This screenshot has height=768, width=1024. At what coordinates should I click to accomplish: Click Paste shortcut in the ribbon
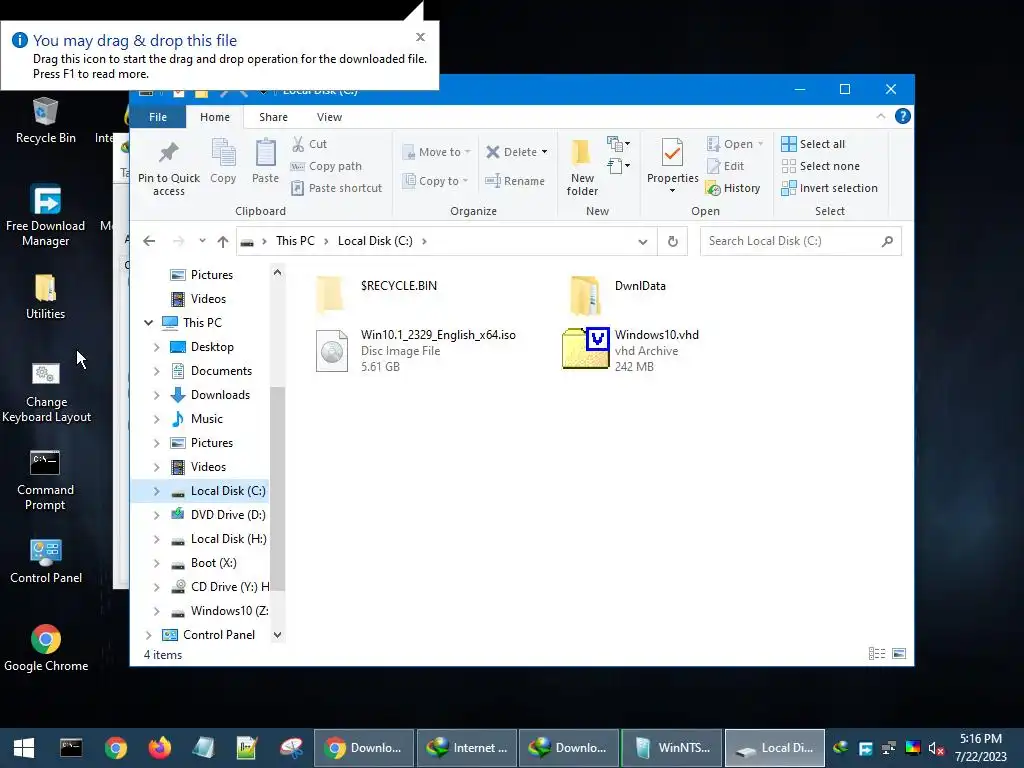click(336, 188)
